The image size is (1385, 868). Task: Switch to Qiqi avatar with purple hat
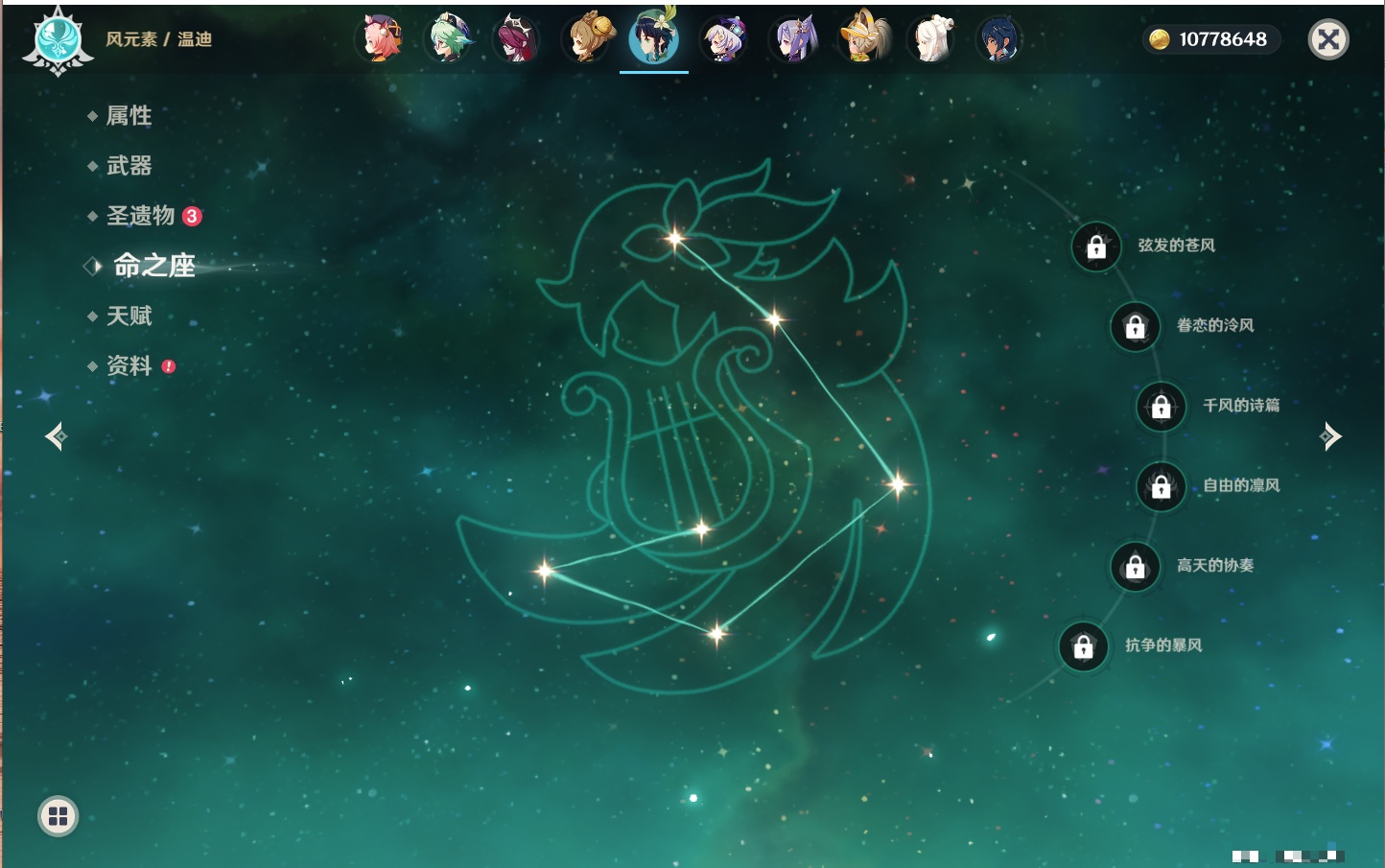point(724,39)
